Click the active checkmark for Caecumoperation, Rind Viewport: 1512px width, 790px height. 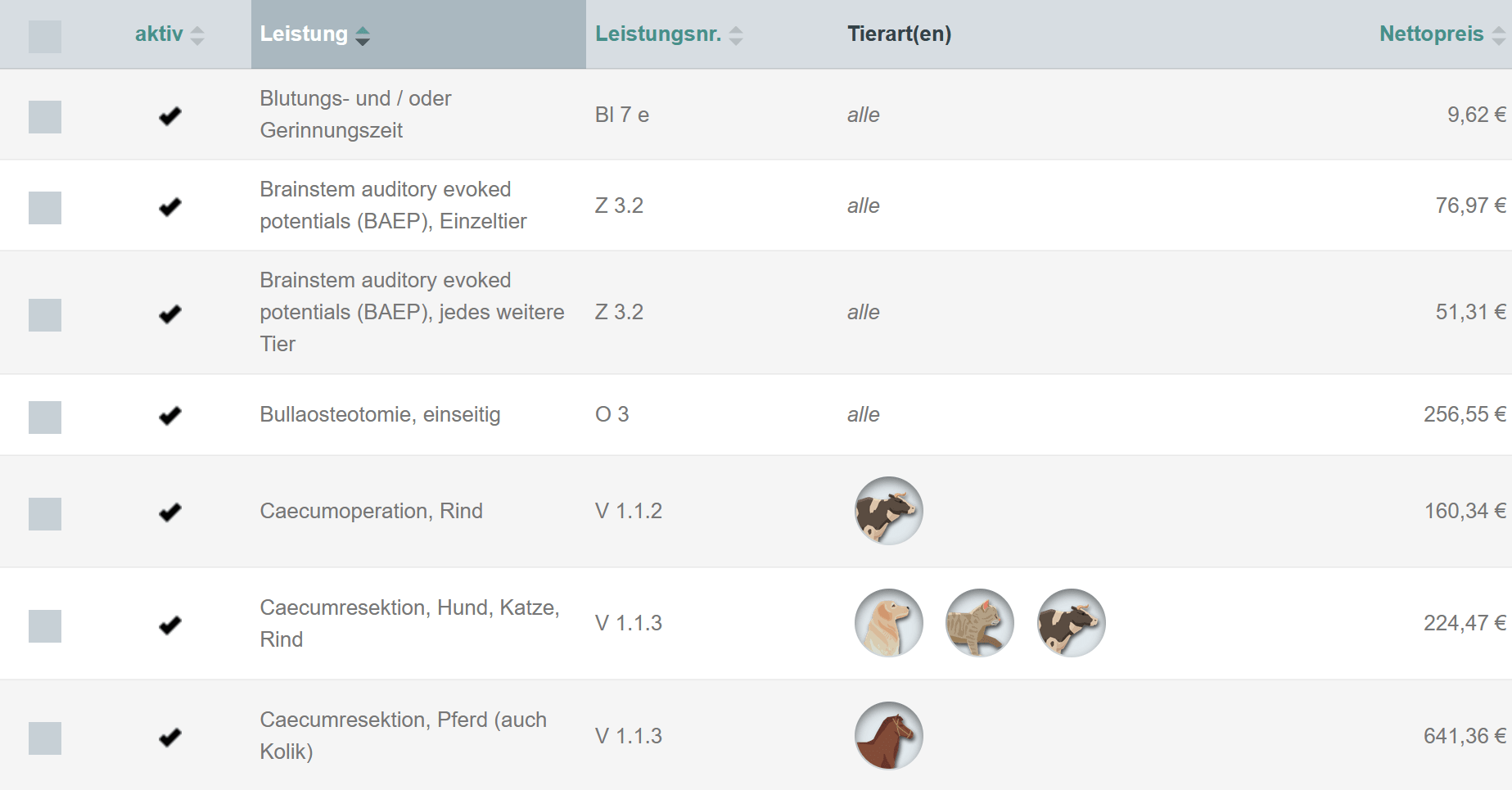tap(170, 512)
